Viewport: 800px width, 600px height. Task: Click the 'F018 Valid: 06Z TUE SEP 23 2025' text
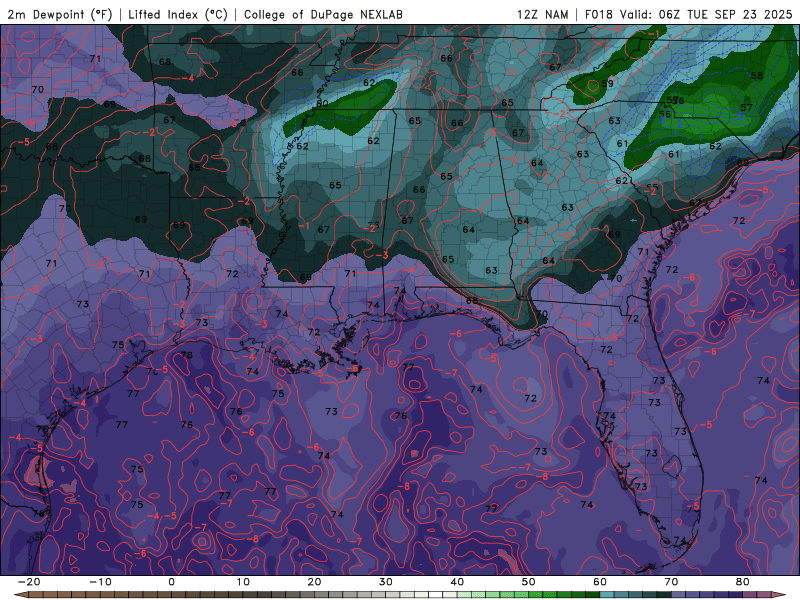coord(688,14)
